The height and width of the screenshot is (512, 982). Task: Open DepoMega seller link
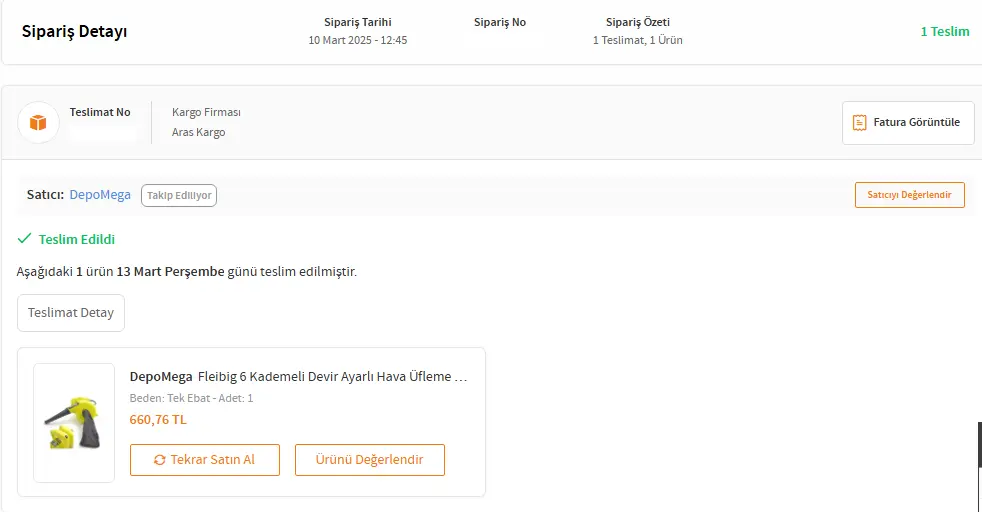tap(100, 195)
